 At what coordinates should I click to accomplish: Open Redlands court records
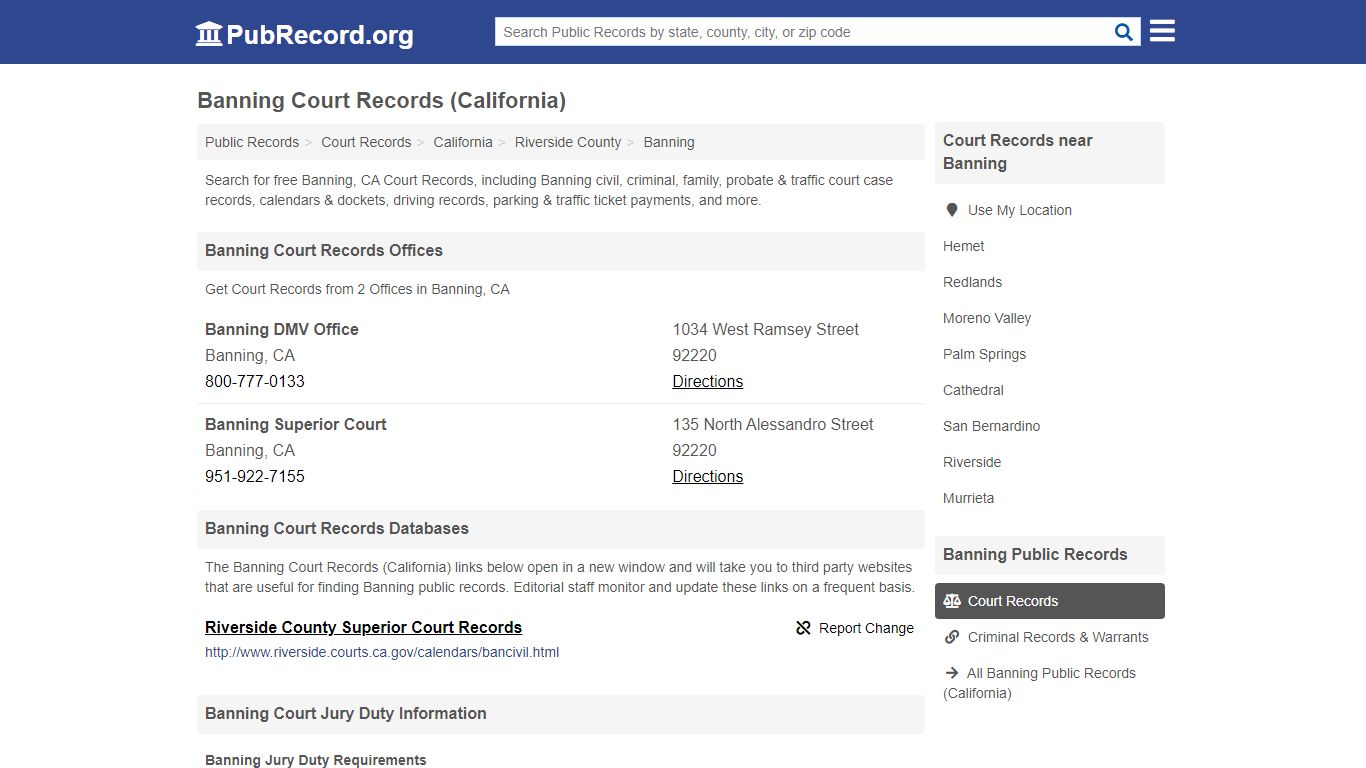(x=973, y=282)
